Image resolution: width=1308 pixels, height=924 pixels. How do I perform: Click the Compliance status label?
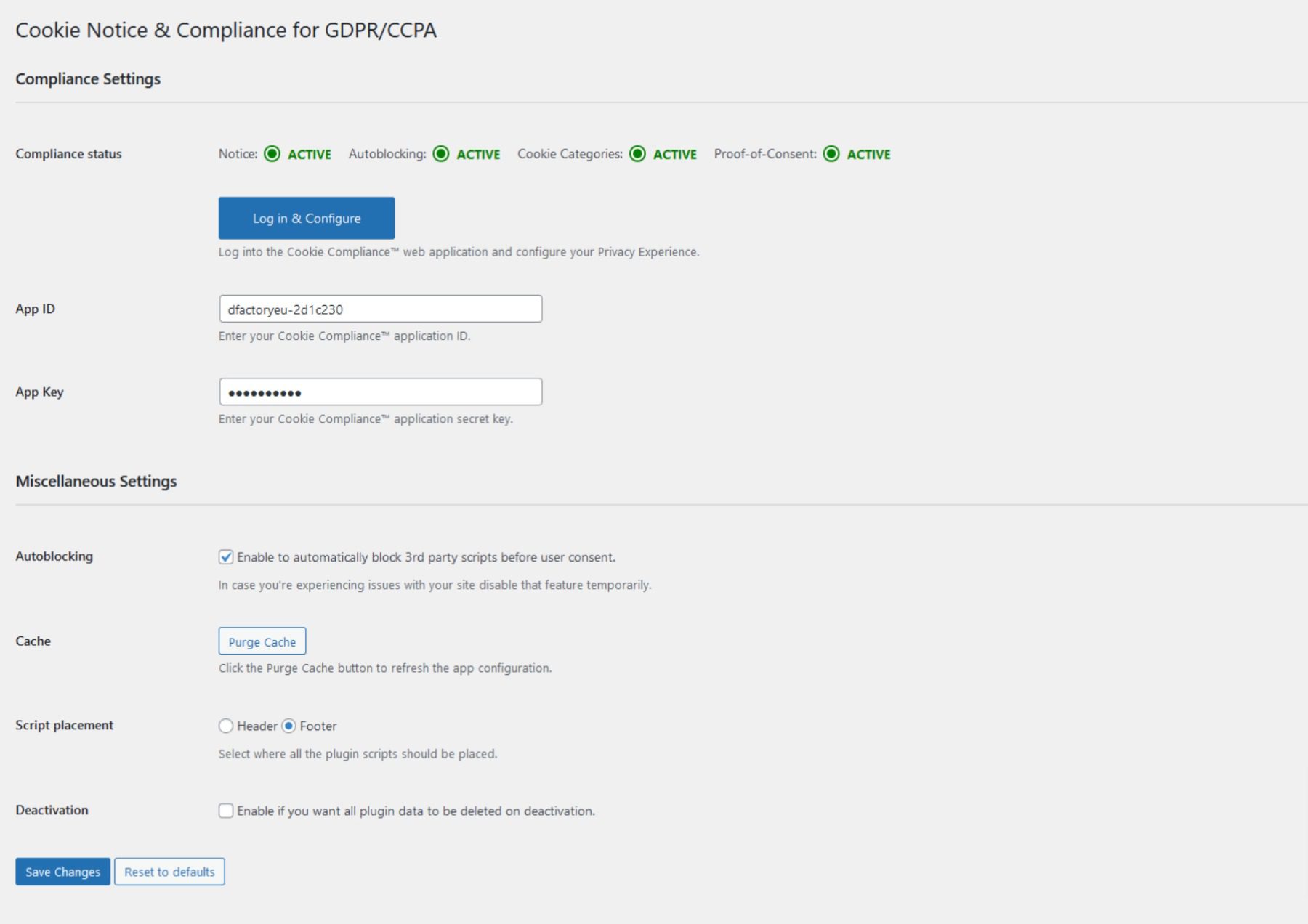point(68,154)
